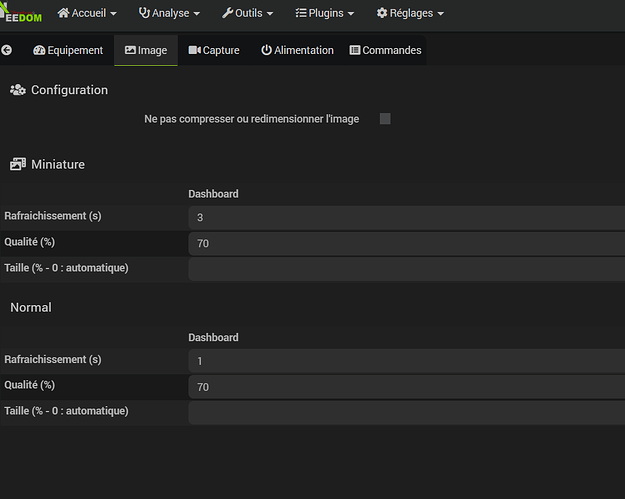The width and height of the screenshot is (625, 499).
Task: Go to the Commandes tab
Action: (x=385, y=50)
